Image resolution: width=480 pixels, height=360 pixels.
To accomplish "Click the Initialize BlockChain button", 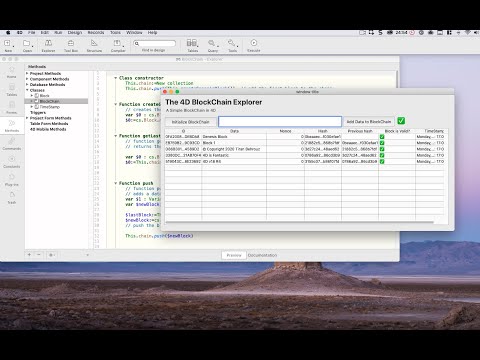I will coord(190,122).
